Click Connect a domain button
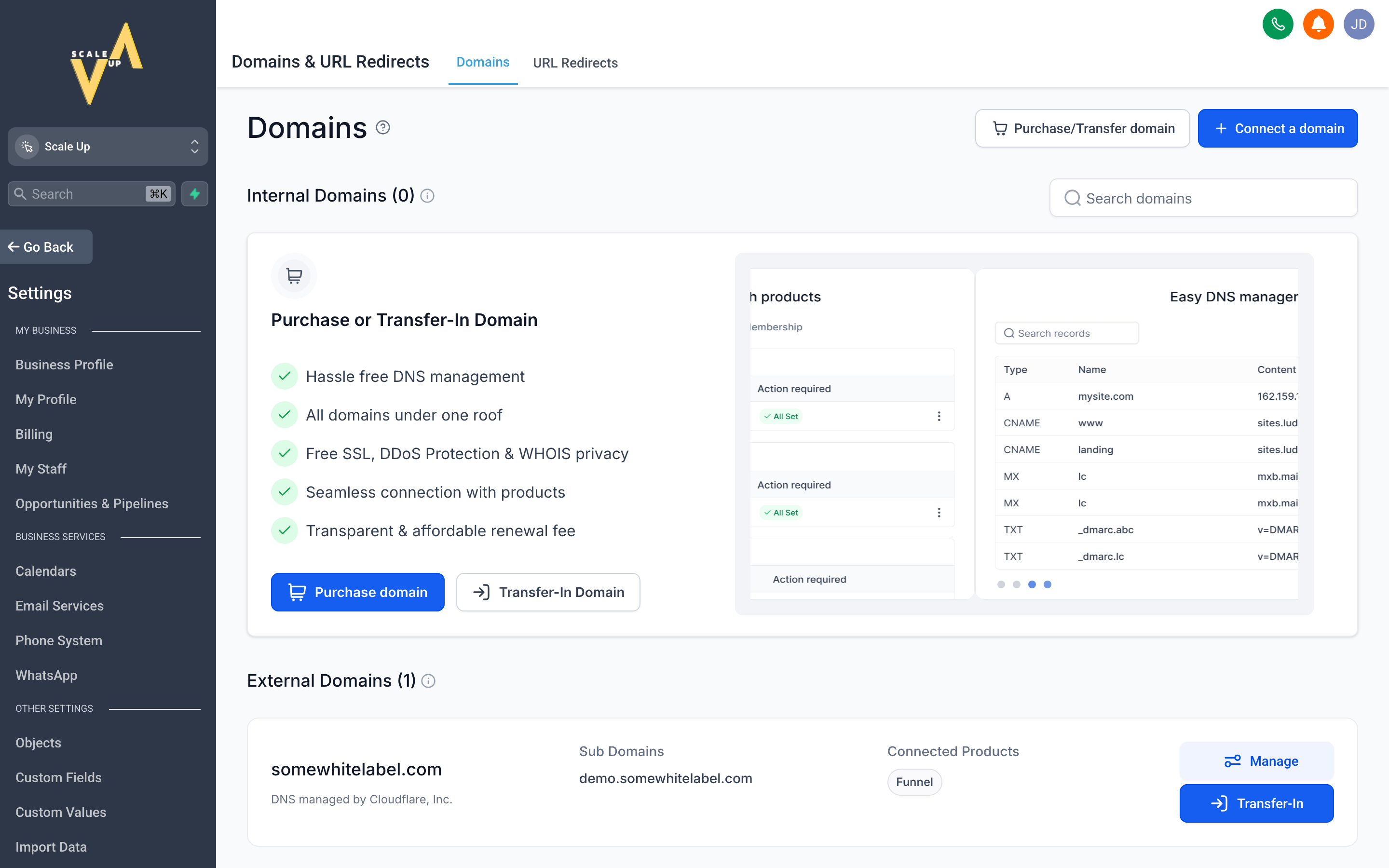The width and height of the screenshot is (1389, 868). point(1278,128)
